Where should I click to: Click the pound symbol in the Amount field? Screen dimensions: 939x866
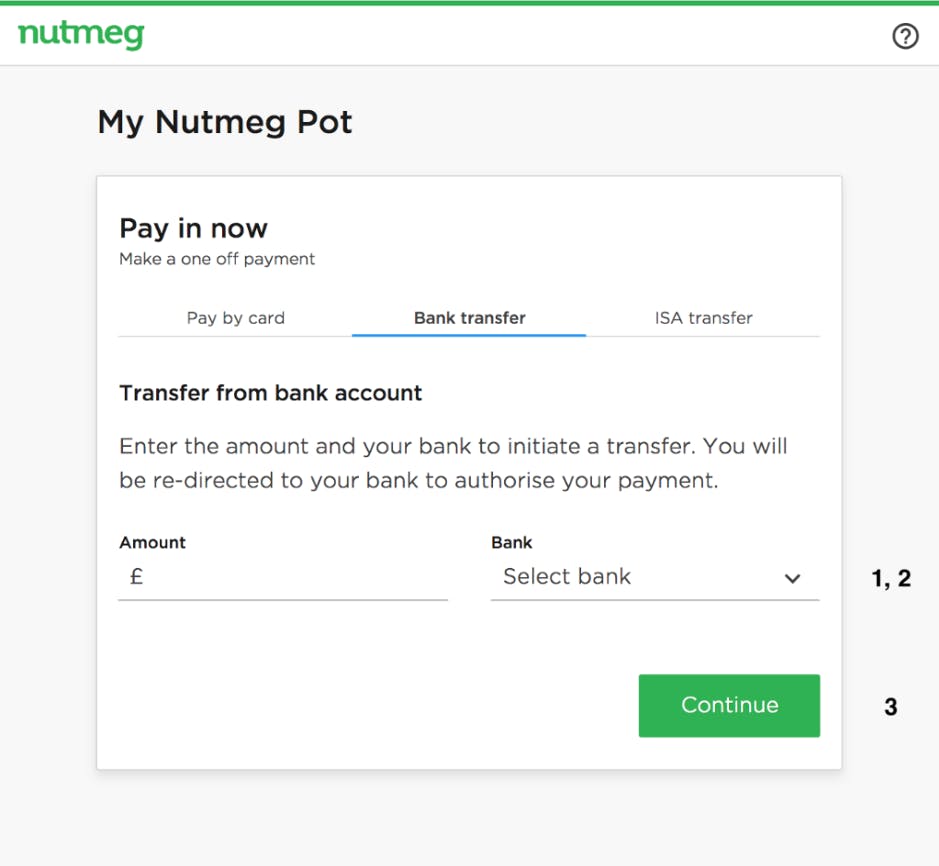(x=137, y=576)
